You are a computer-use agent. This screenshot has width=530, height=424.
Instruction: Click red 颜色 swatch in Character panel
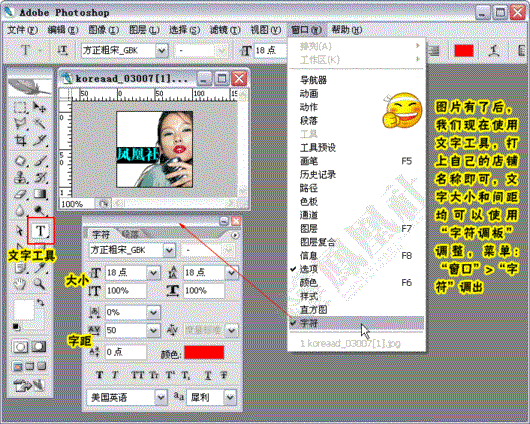click(x=204, y=353)
